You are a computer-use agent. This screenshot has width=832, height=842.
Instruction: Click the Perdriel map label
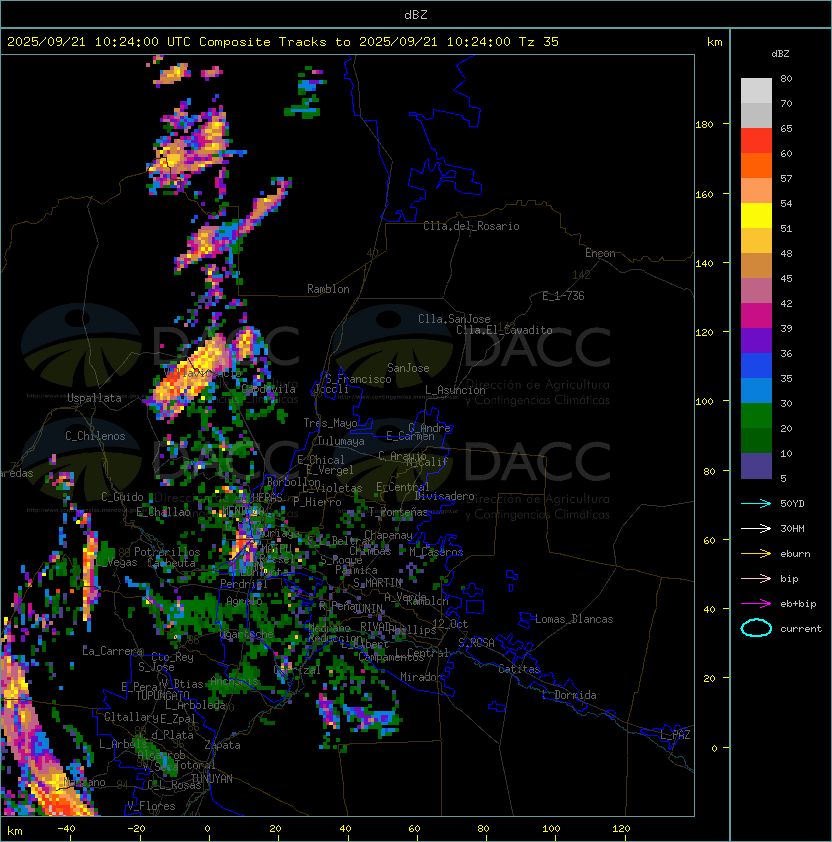coord(243,584)
